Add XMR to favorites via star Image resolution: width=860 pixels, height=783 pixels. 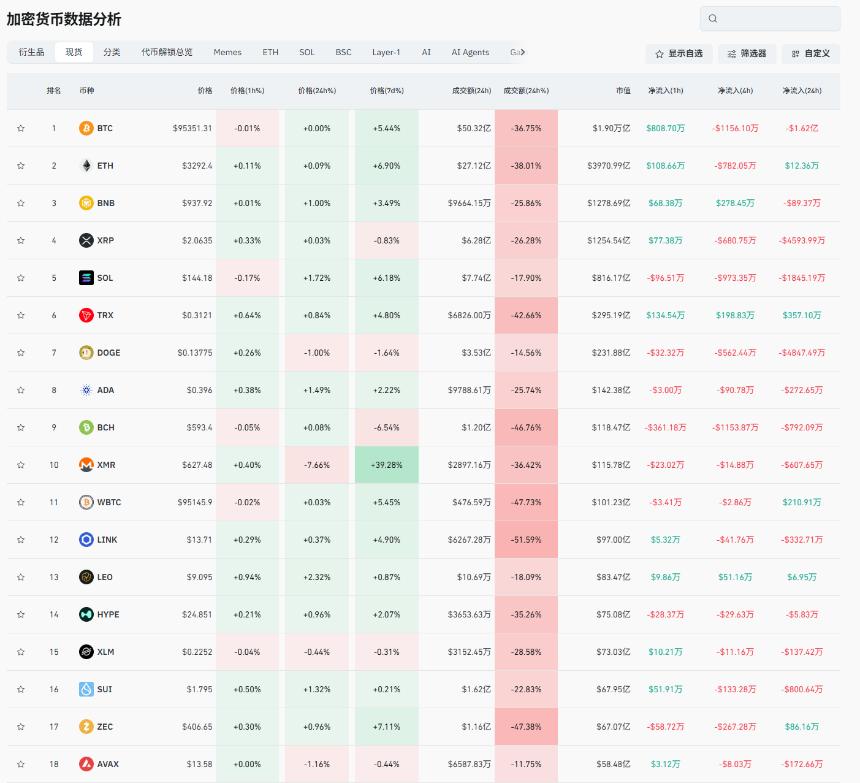tap(21, 465)
